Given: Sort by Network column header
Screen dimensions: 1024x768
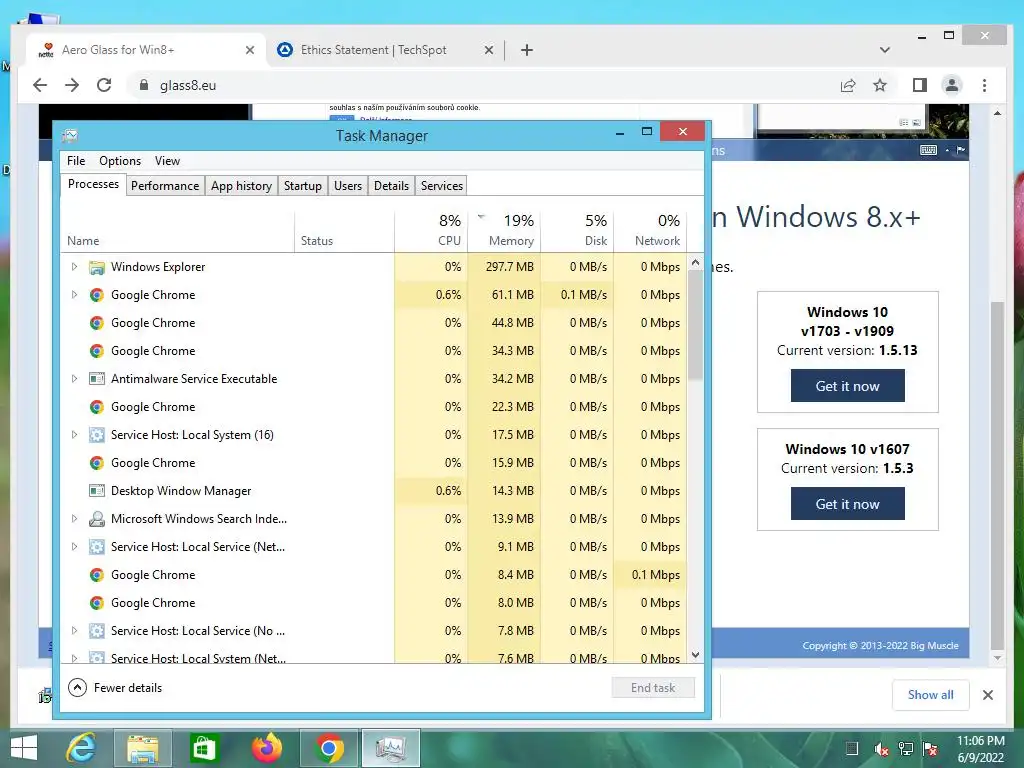Looking at the screenshot, I should click(x=650, y=231).
